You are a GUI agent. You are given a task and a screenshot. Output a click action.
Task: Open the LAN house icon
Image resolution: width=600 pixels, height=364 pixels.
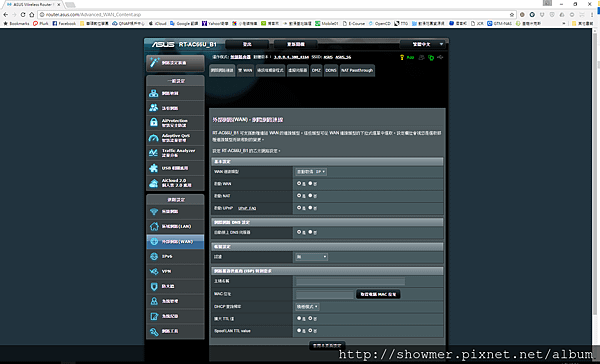(154, 226)
